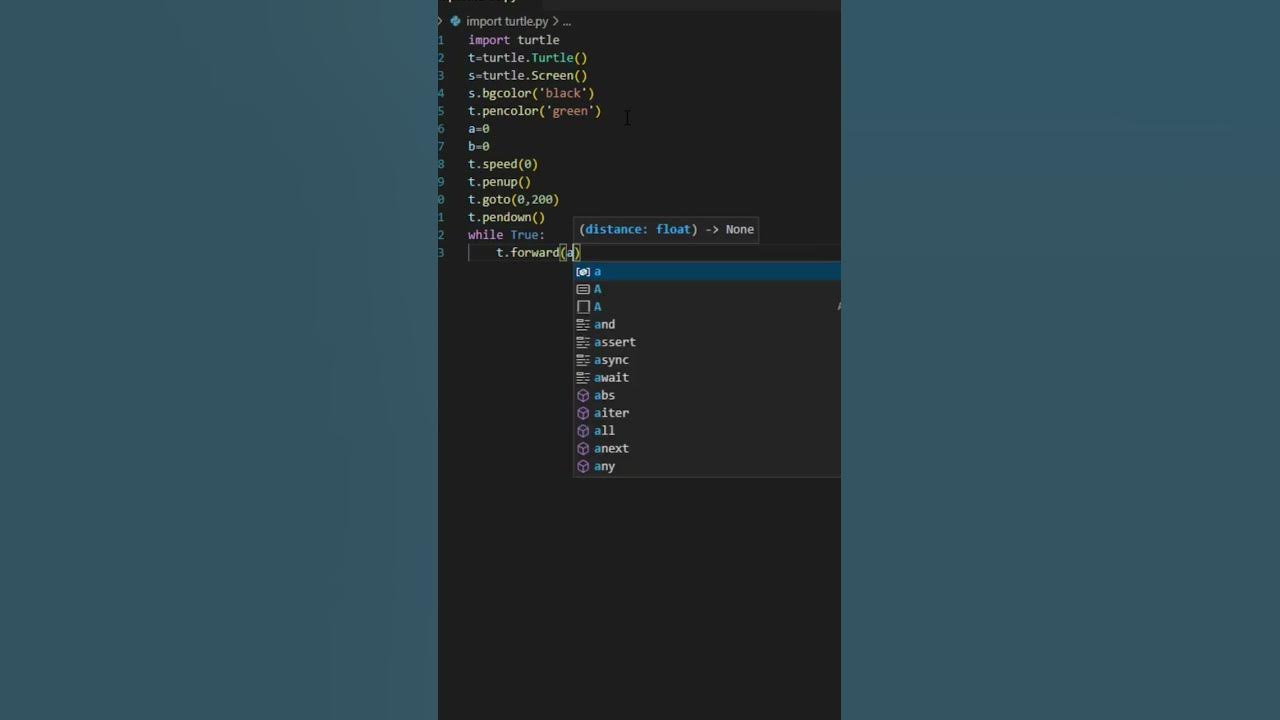Click the variable icon beside suggestion 'a'
Image resolution: width=1280 pixels, height=720 pixels.
click(583, 271)
